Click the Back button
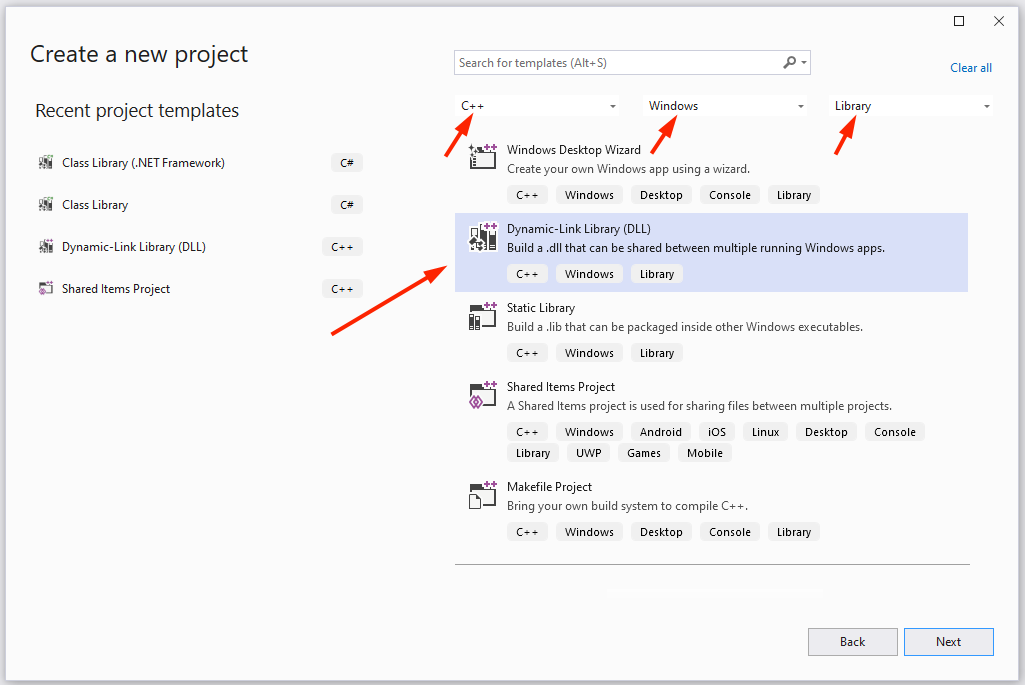 852,642
